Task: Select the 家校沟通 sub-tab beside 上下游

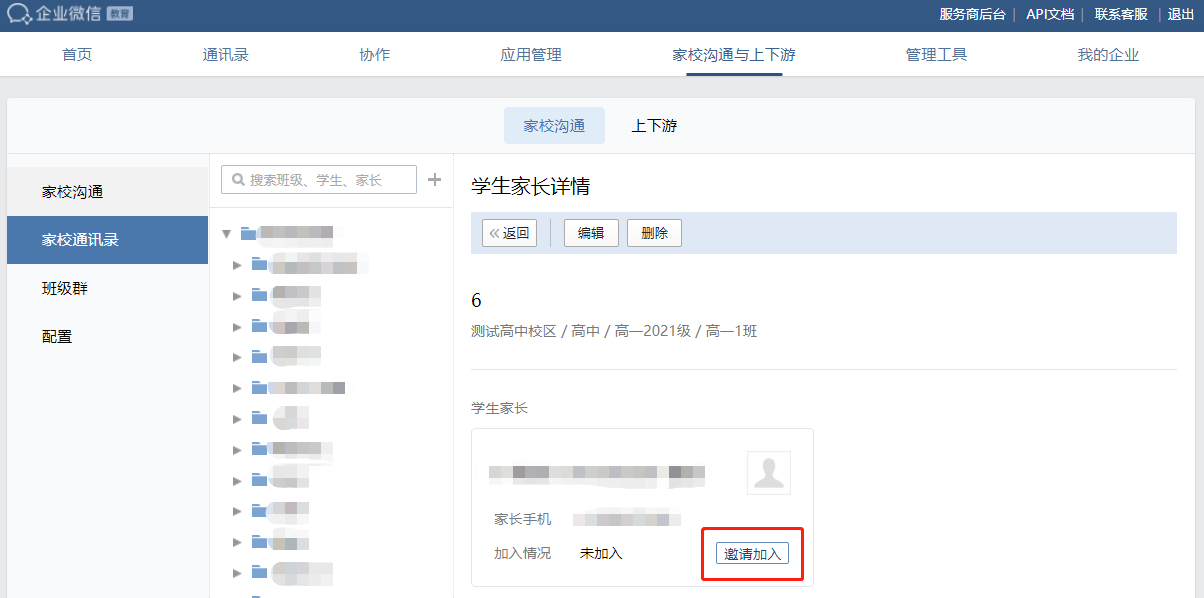Action: pos(554,126)
